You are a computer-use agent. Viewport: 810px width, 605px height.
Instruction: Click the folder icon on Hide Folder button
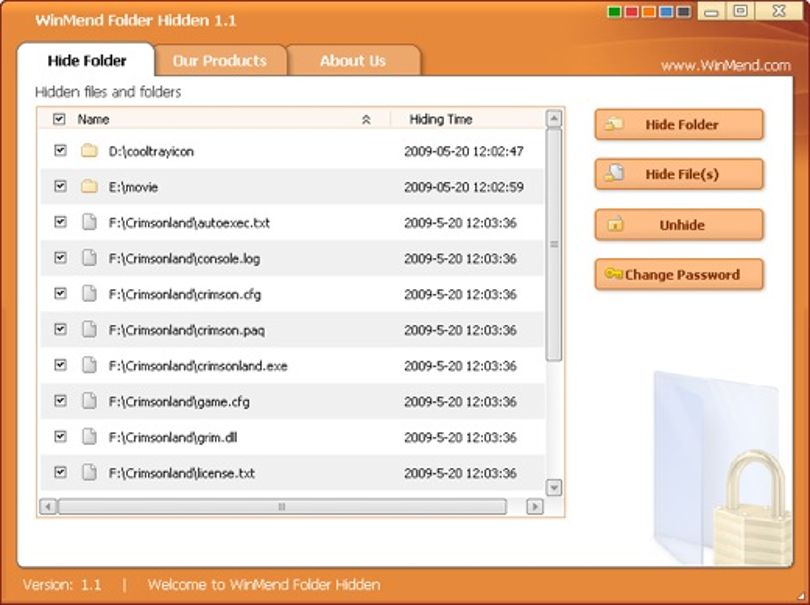(x=614, y=124)
